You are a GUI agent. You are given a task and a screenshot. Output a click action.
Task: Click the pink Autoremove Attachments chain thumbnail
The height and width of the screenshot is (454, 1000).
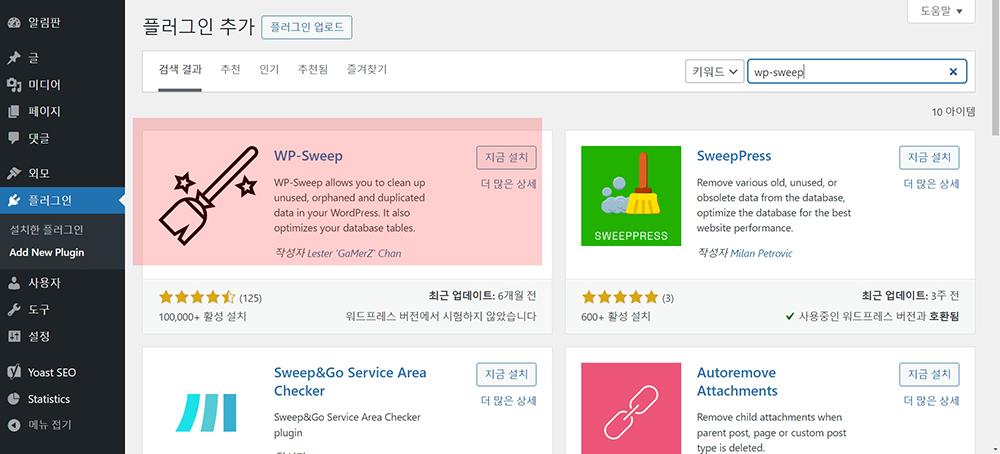pyautogui.click(x=631, y=408)
